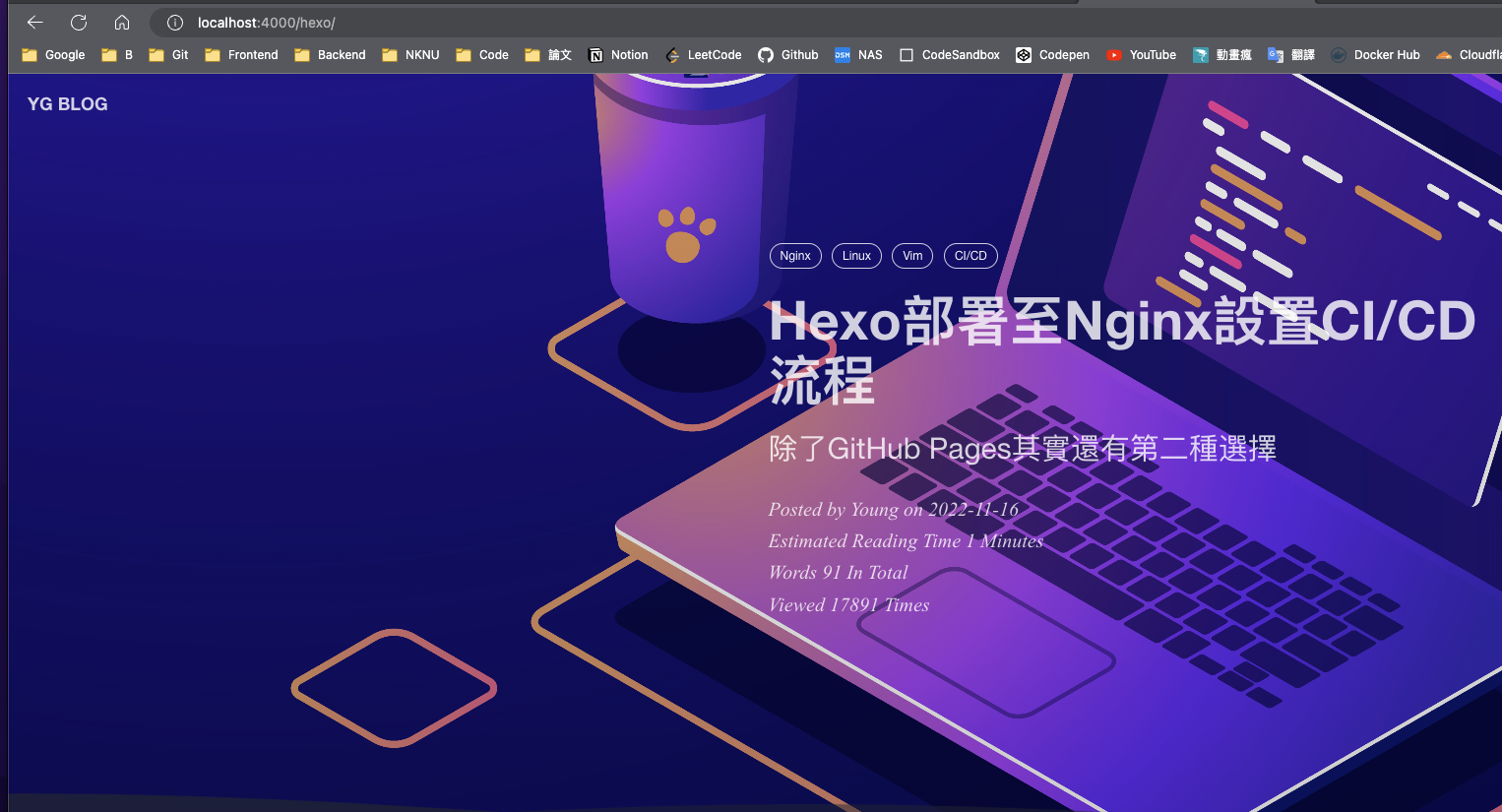Open the YG BLOG home link
Viewport: 1502px width, 812px height.
click(x=67, y=103)
